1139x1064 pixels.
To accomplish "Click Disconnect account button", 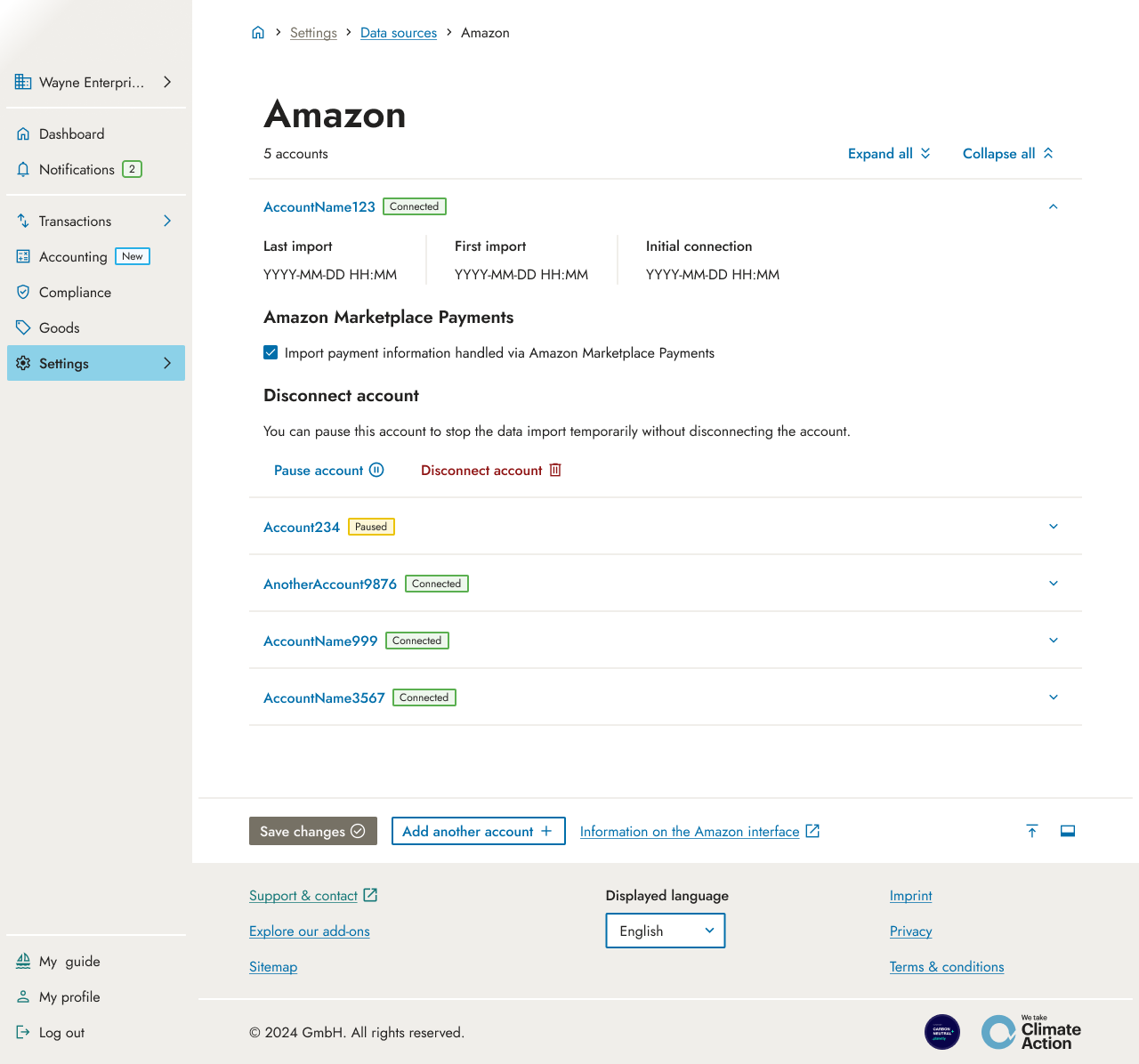I will click(491, 470).
